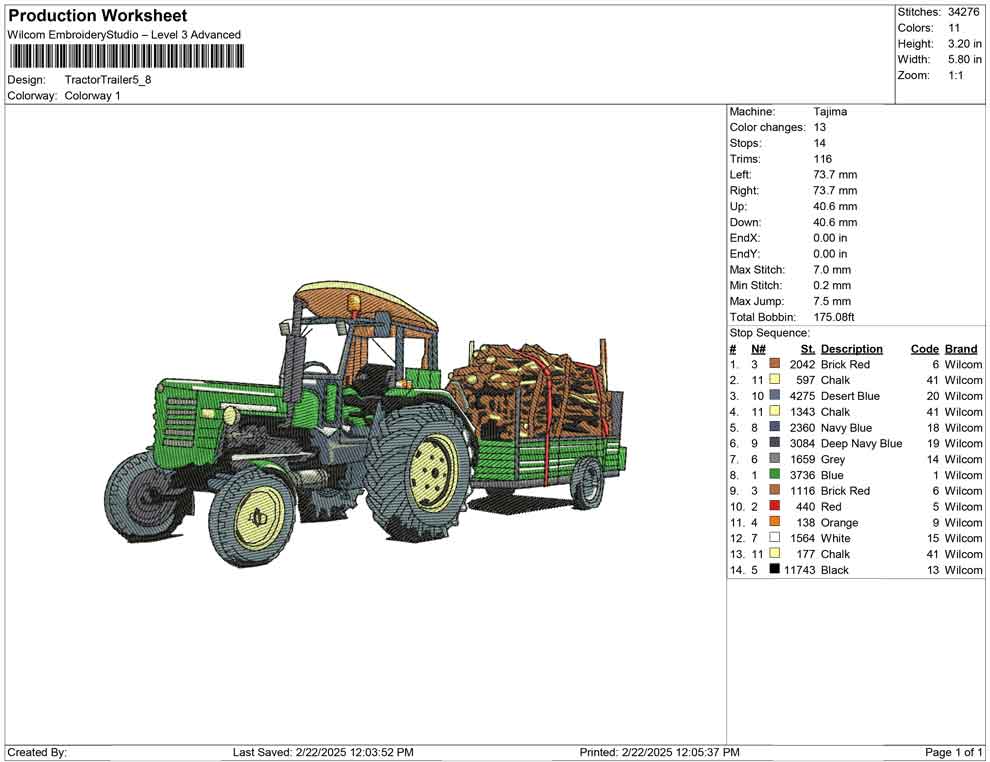Click the Blue swatch in row 8
The height and width of the screenshot is (762, 990).
775,475
